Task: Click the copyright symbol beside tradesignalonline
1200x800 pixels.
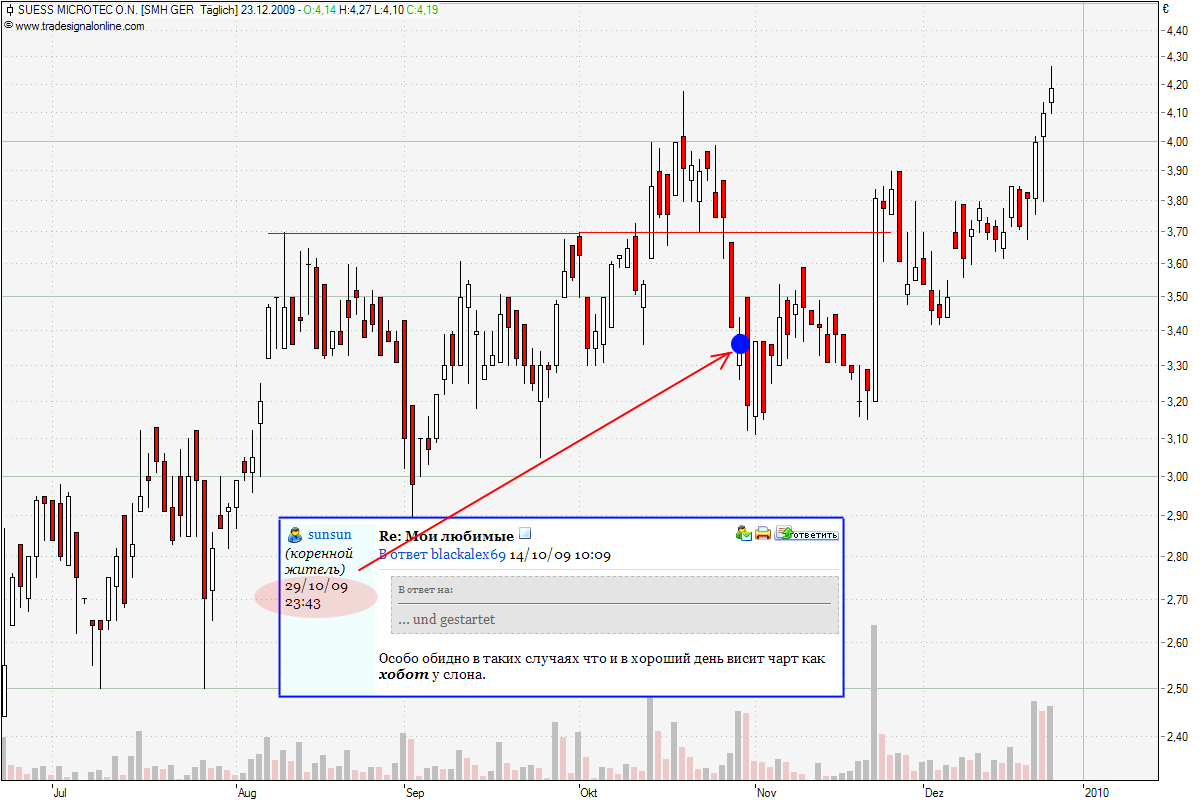Action: pos(8,26)
